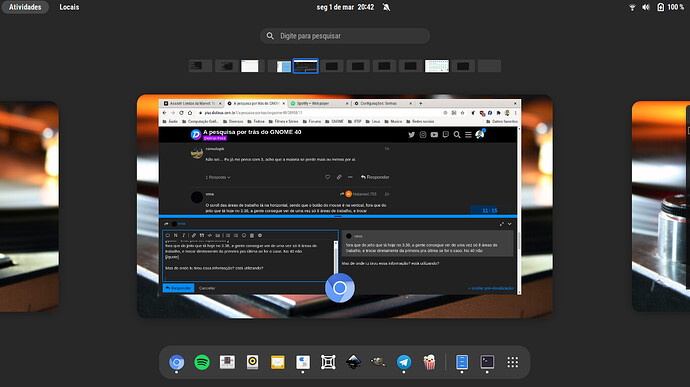The image size is (690, 387).
Task: Open a new tab in Chromium
Action: [421, 103]
